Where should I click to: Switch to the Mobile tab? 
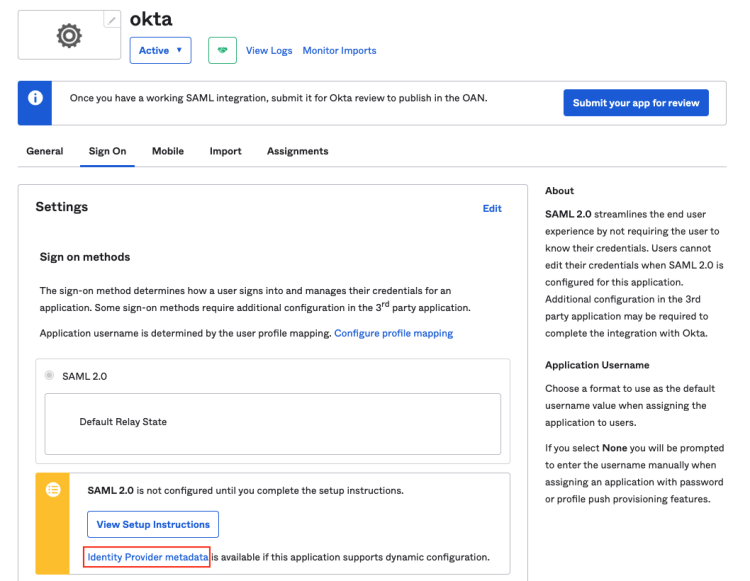168,151
